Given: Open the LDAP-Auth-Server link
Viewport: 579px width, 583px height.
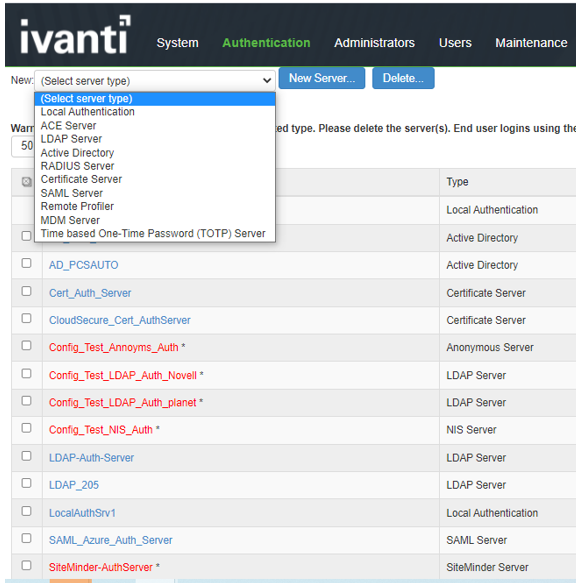Looking at the screenshot, I should pyautogui.click(x=91, y=458).
